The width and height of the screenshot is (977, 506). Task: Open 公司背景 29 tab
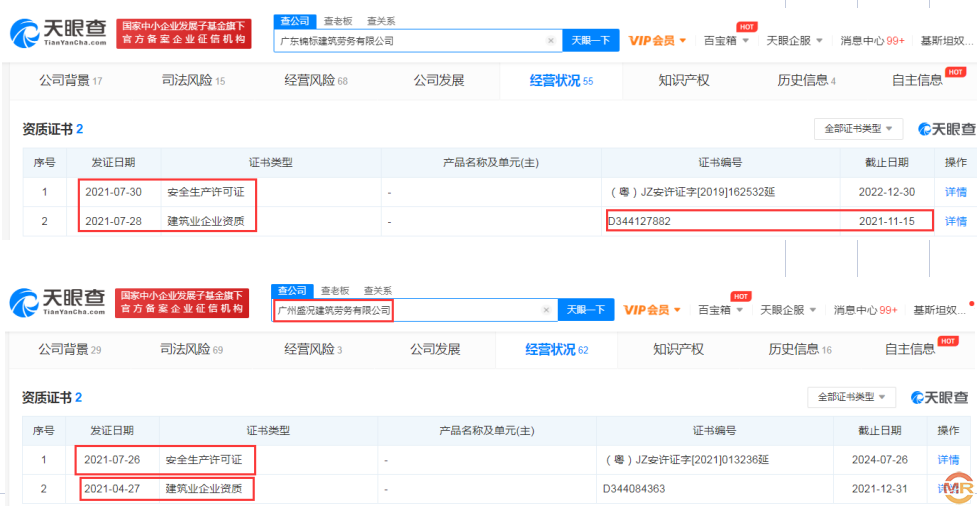(x=70, y=350)
